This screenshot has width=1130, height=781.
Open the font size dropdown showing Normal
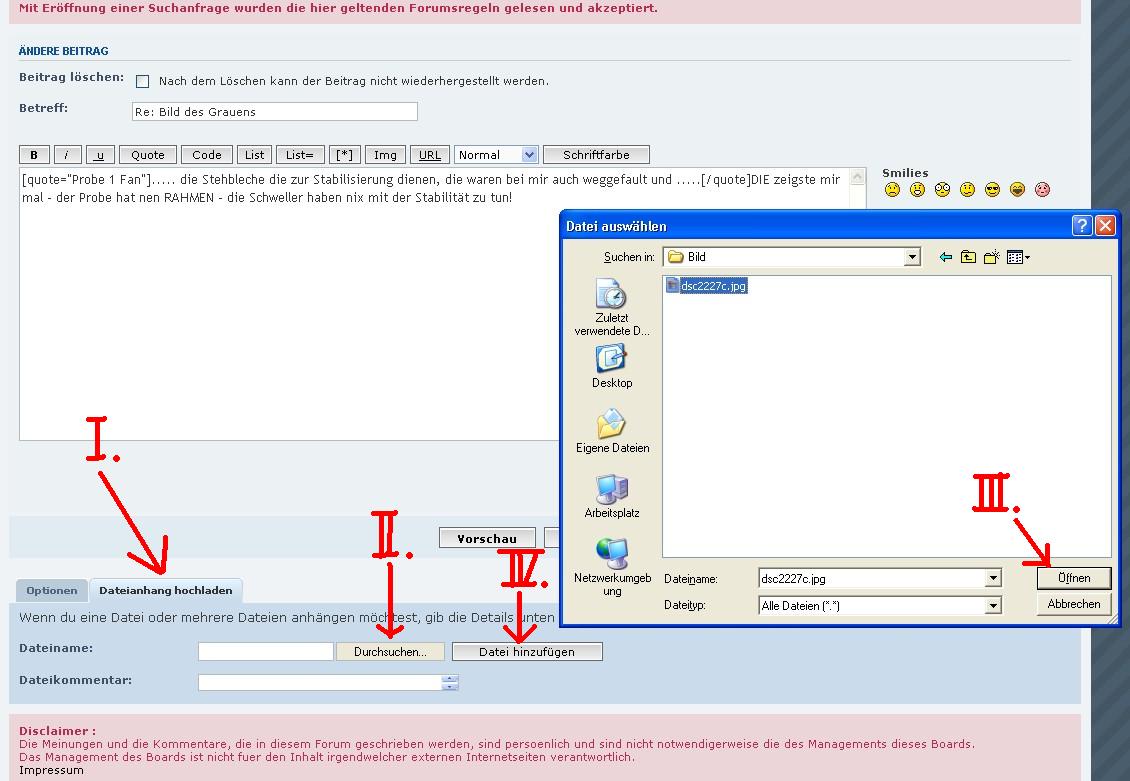(x=529, y=155)
